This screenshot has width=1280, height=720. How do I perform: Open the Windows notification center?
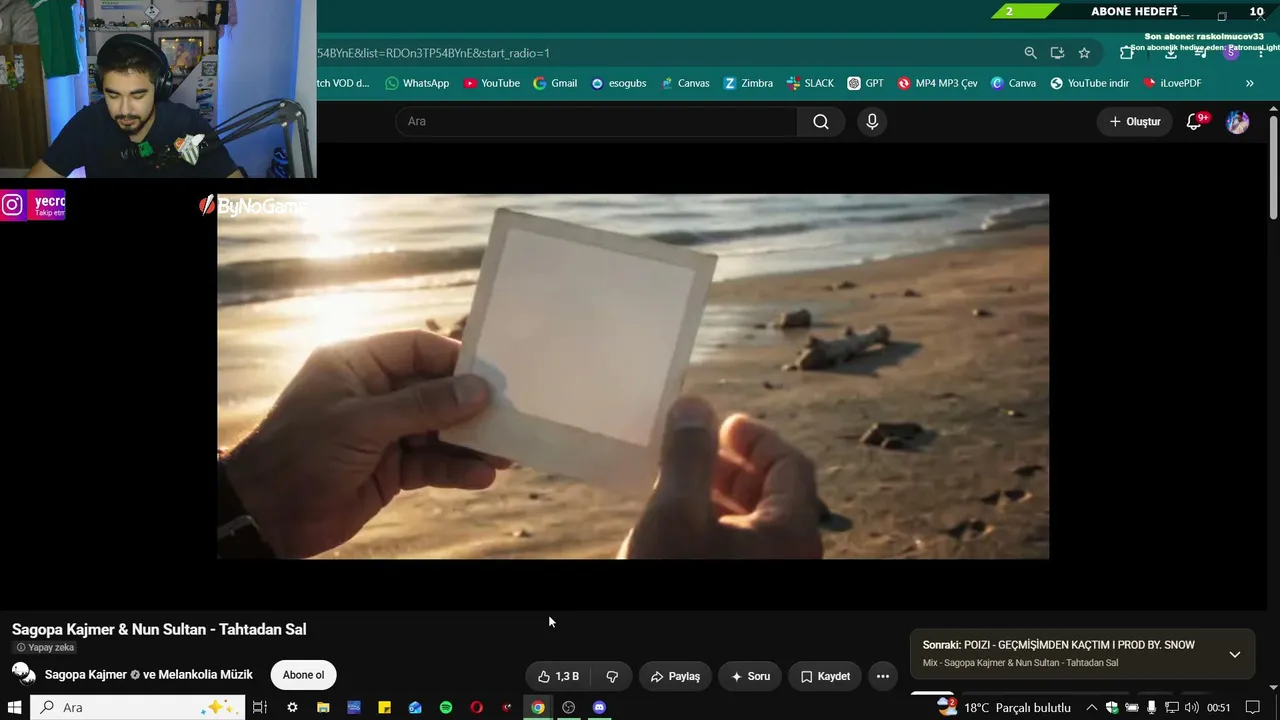click(1253, 707)
